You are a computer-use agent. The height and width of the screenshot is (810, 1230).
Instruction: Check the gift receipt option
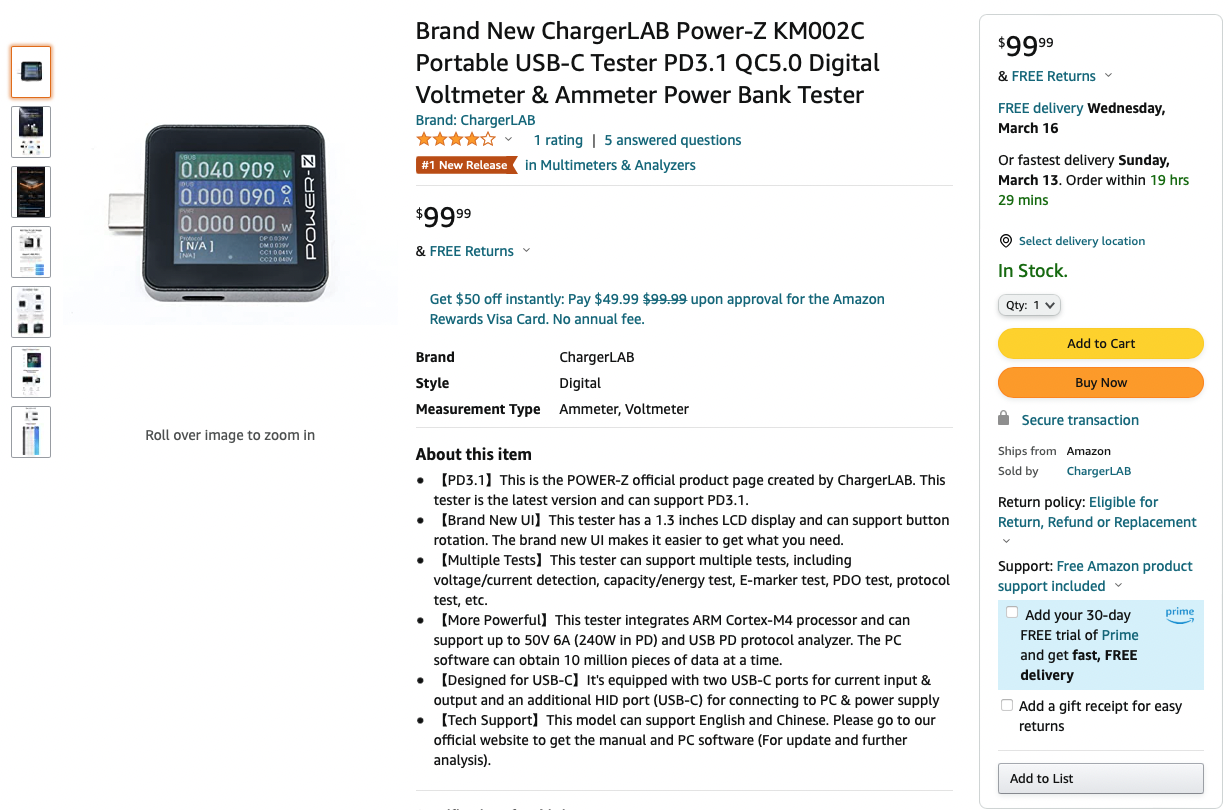[1006, 704]
